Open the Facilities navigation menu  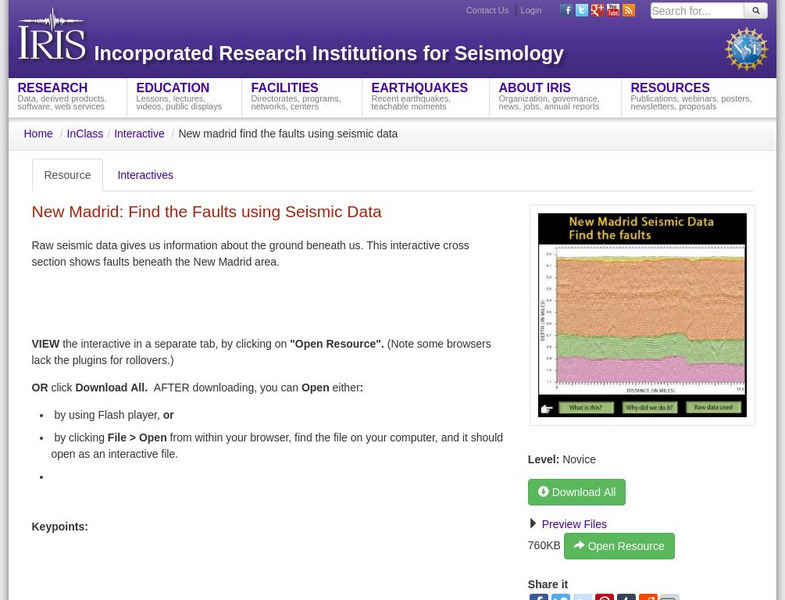284,88
